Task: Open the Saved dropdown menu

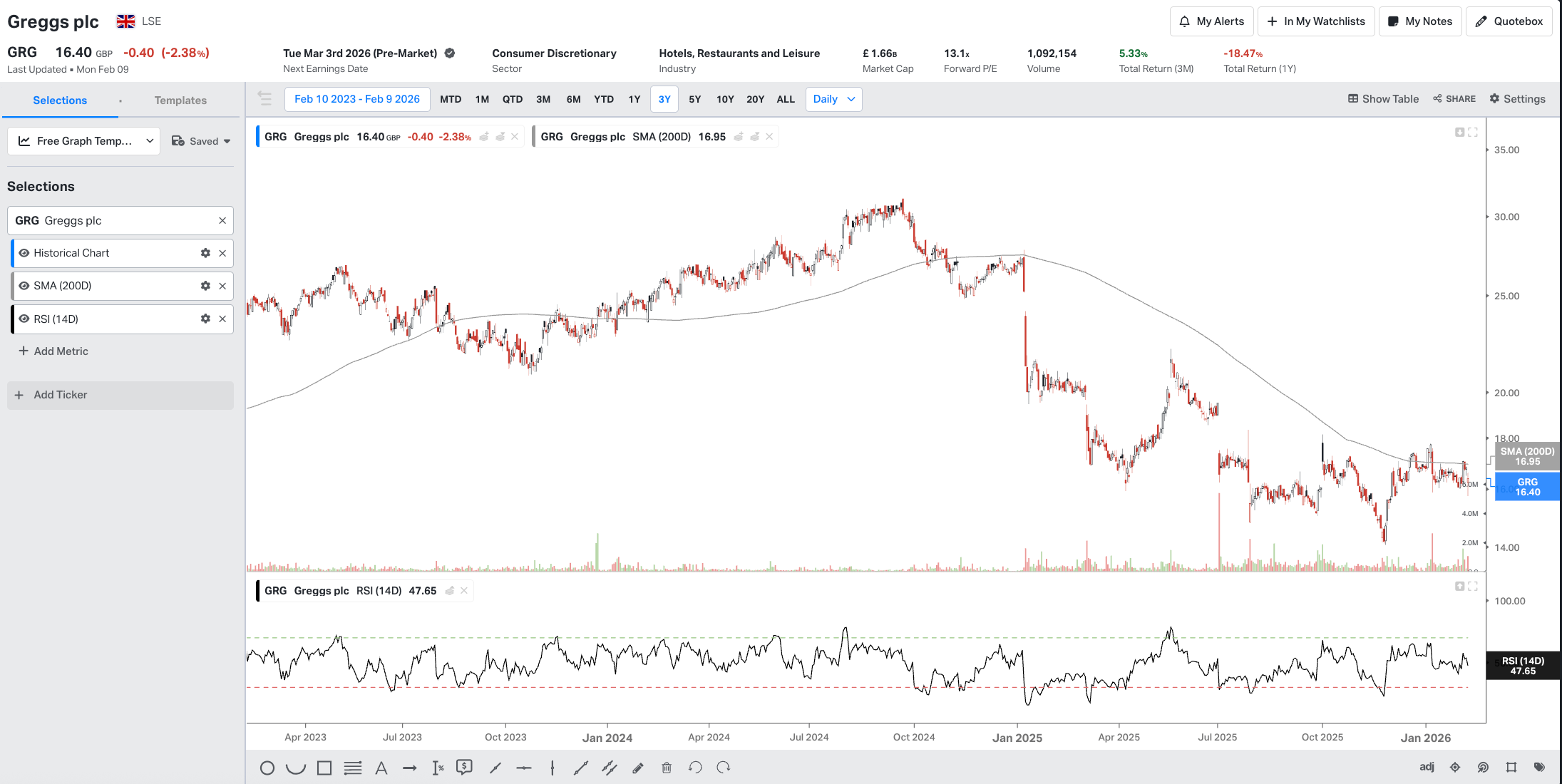Action: (x=202, y=141)
